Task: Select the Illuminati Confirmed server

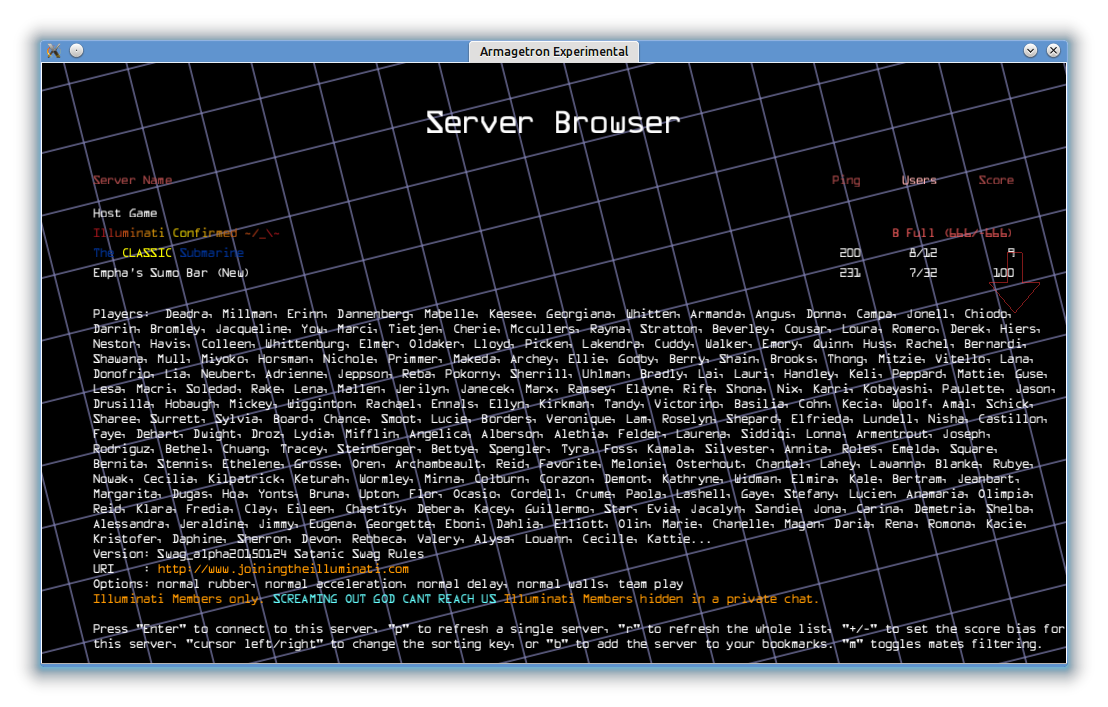Action: [186, 233]
